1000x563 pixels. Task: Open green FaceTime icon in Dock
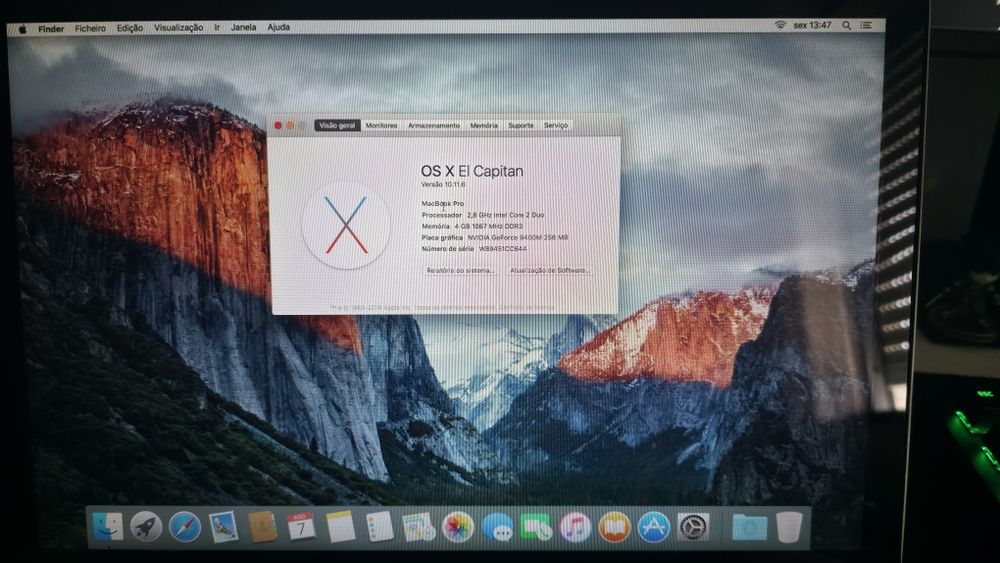(536, 528)
